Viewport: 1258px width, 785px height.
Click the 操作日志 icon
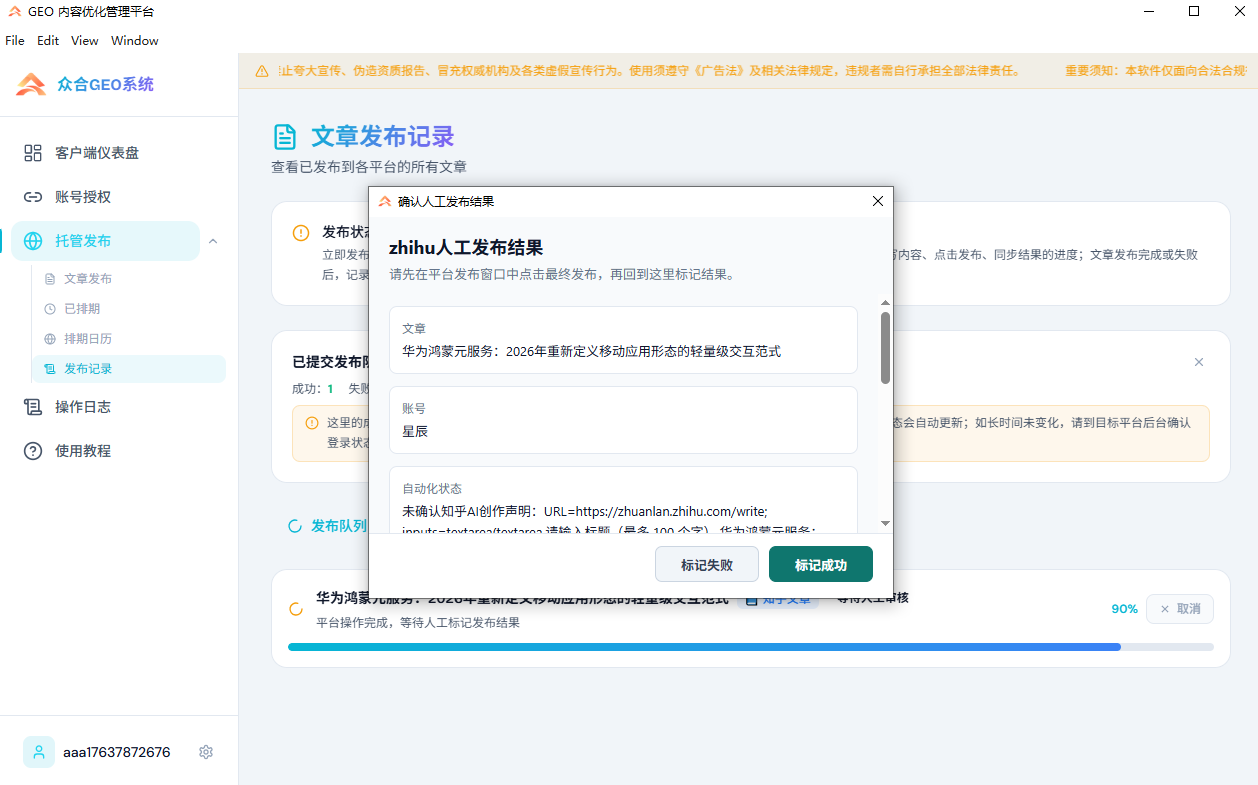coord(33,407)
